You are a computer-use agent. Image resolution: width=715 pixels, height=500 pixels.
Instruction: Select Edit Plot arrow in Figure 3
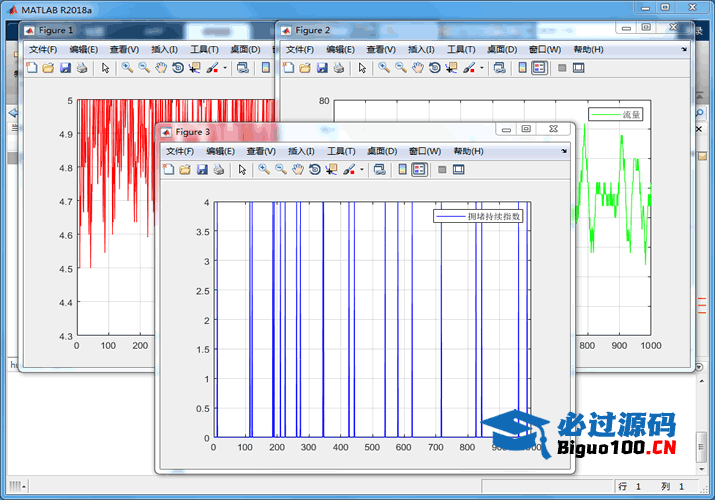(x=242, y=170)
